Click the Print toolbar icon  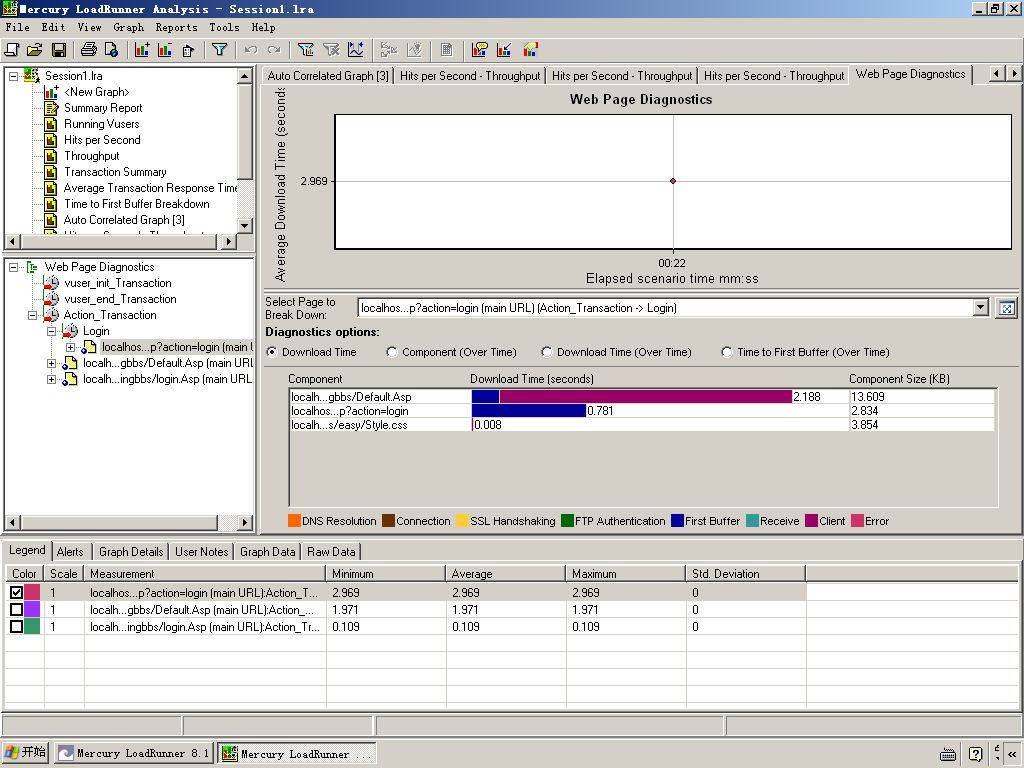click(89, 50)
